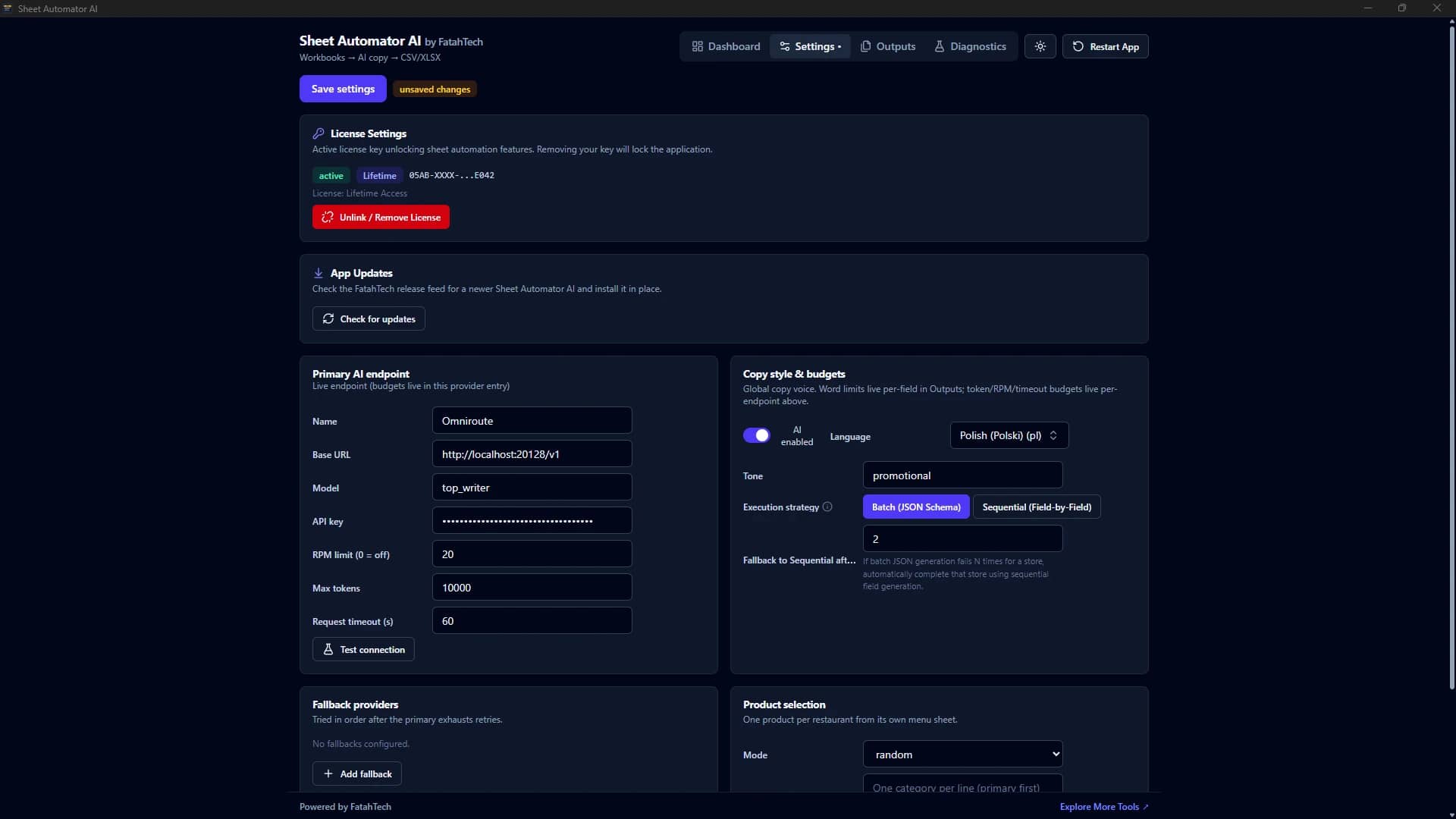
Task: Click the active license status badge
Action: [331, 176]
